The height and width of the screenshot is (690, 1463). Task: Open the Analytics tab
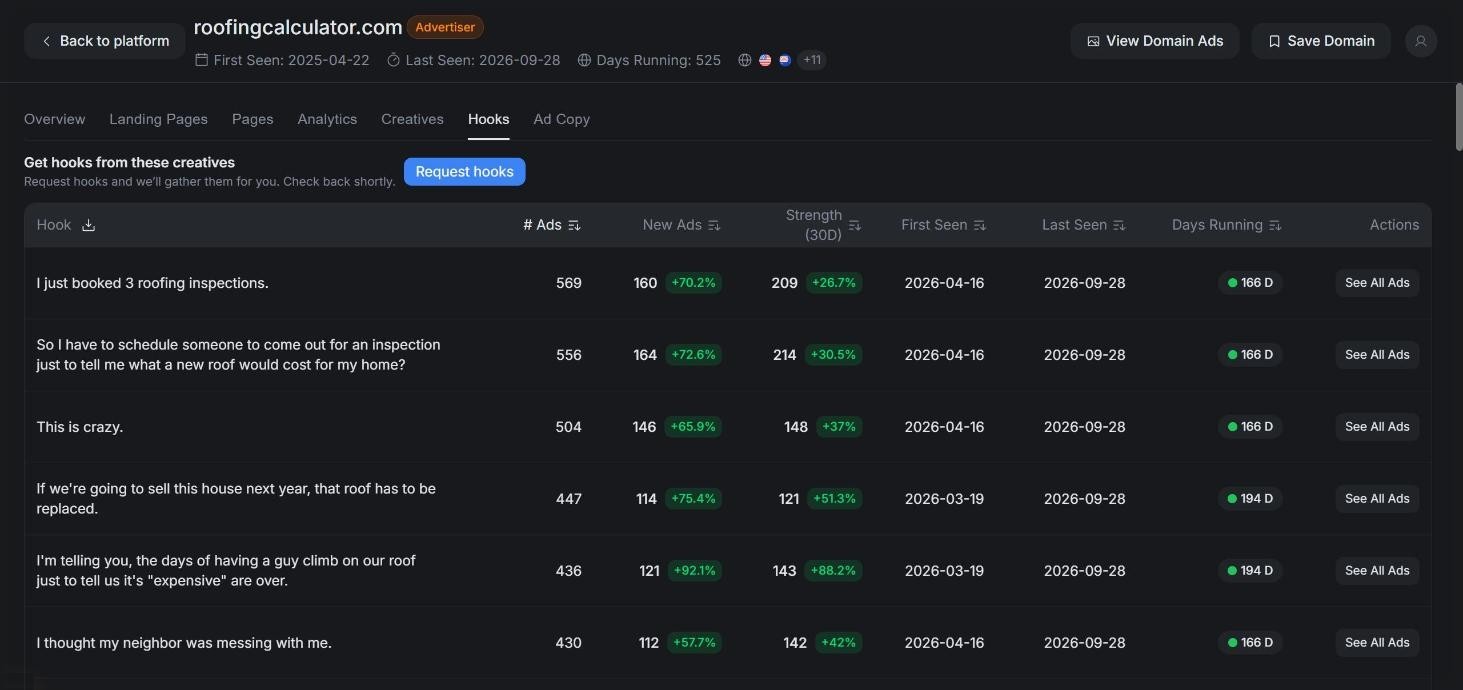click(327, 119)
